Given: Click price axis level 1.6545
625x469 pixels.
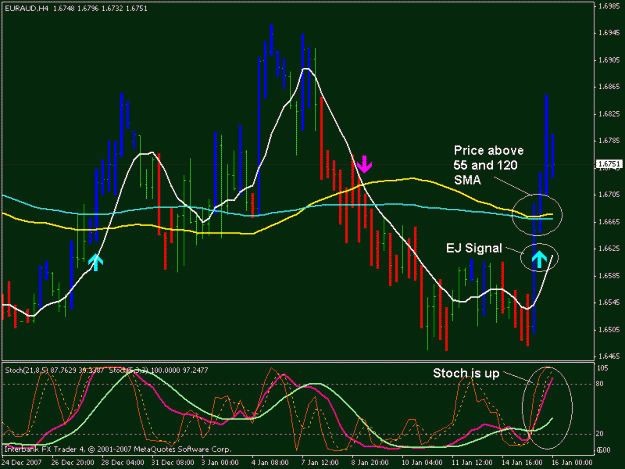Looking at the screenshot, I should pyautogui.click(x=609, y=302).
